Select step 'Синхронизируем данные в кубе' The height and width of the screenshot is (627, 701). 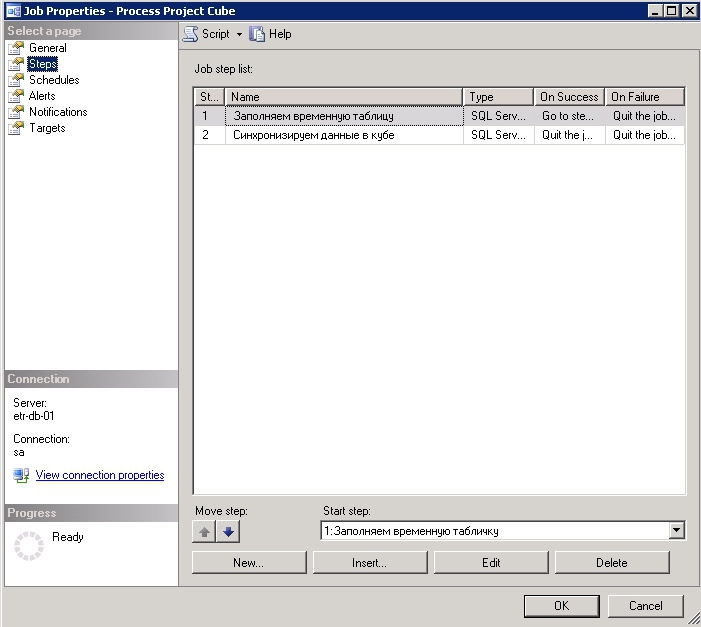(x=344, y=135)
